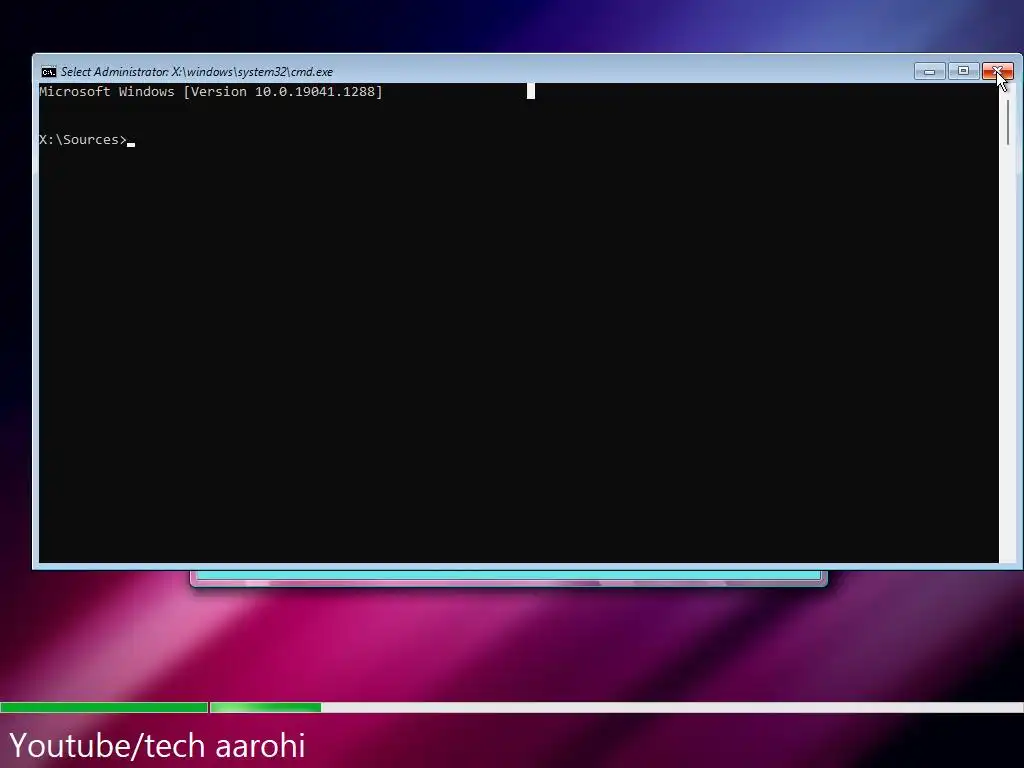Click the 'Microsoft Windows [Version 10.0.19041.1288]' line
The height and width of the screenshot is (768, 1024).
(x=211, y=91)
